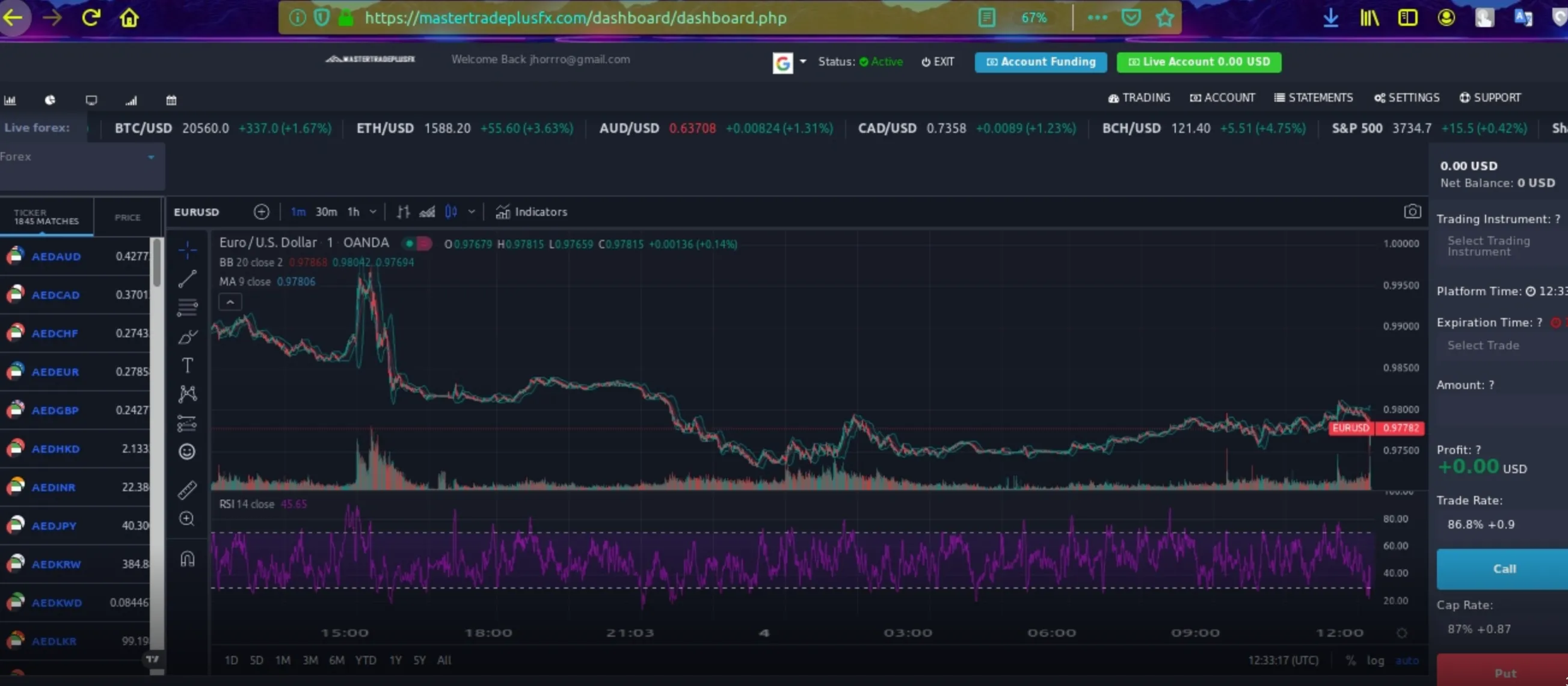Activate the zoom-in tool on chart

pos(188,519)
